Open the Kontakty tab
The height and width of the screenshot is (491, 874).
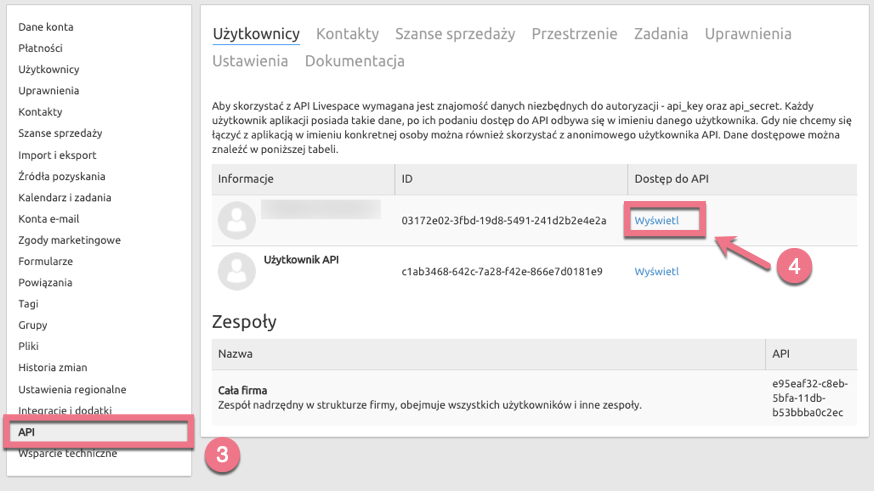click(347, 34)
